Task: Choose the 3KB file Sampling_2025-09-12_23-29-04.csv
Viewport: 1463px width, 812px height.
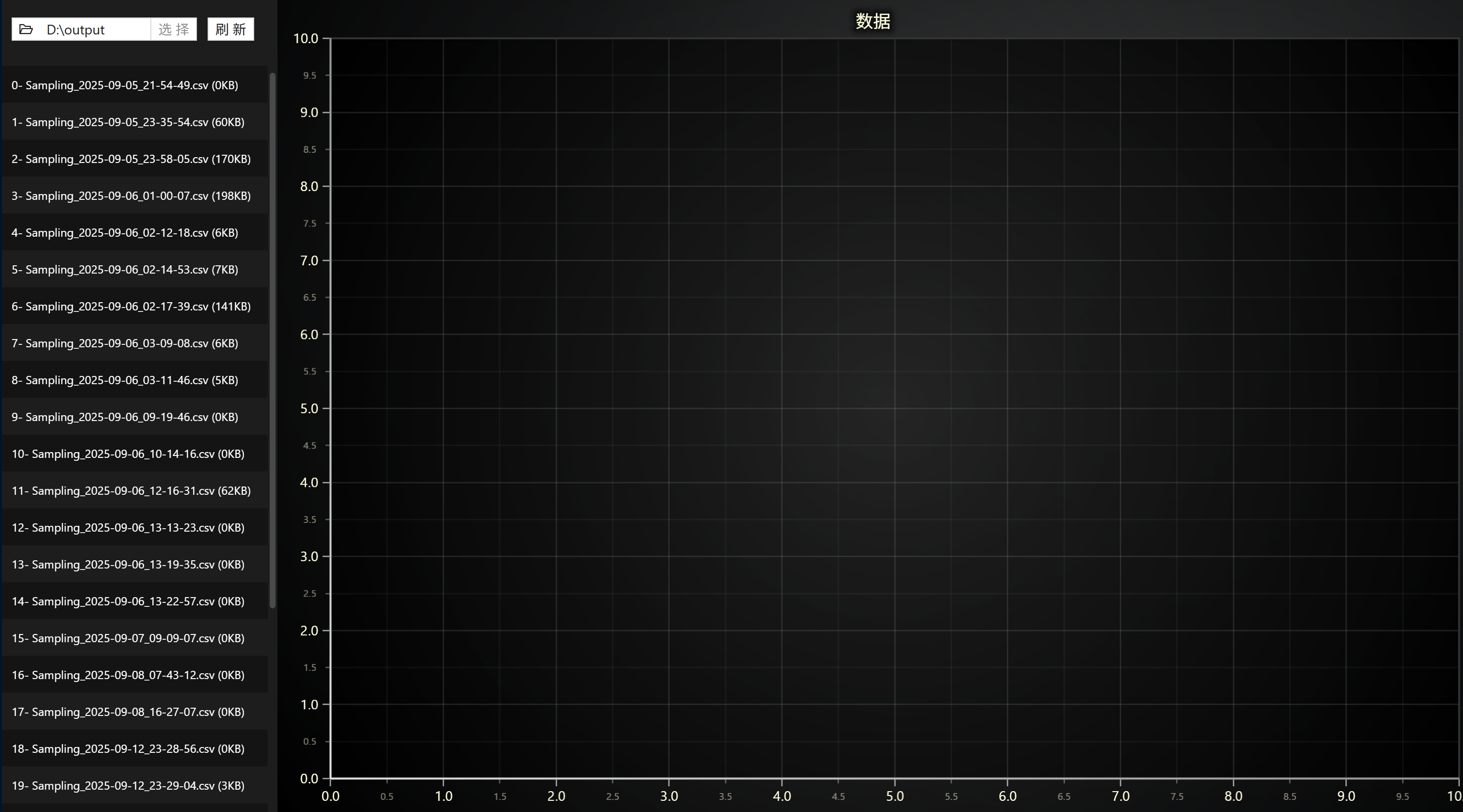Action: [x=129, y=786]
